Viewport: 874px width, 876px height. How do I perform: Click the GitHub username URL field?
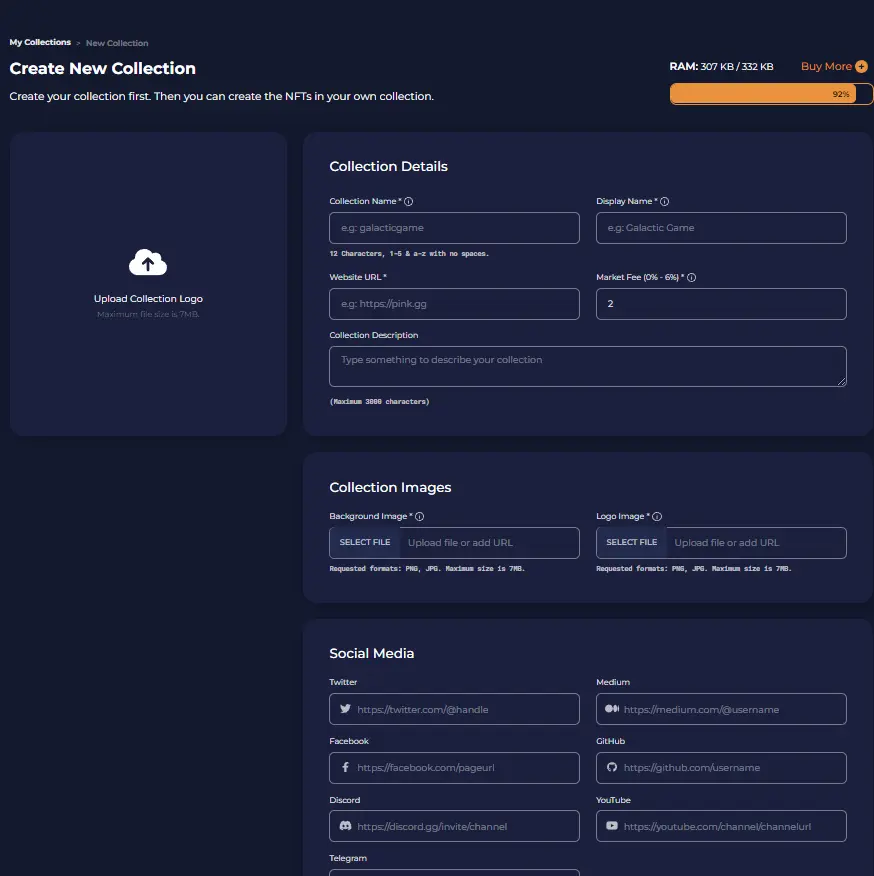[x=721, y=768]
